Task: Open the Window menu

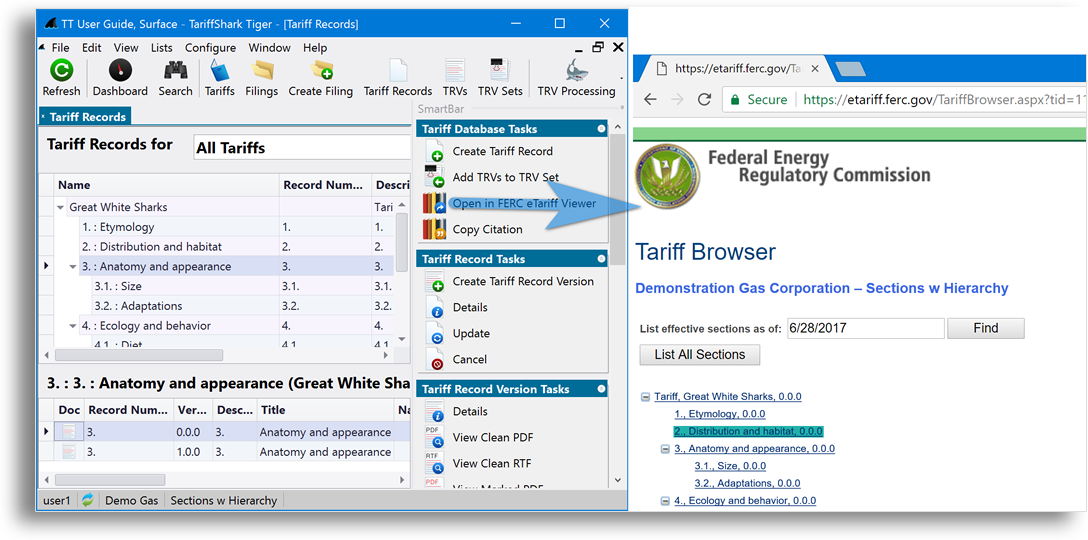Action: (269, 48)
